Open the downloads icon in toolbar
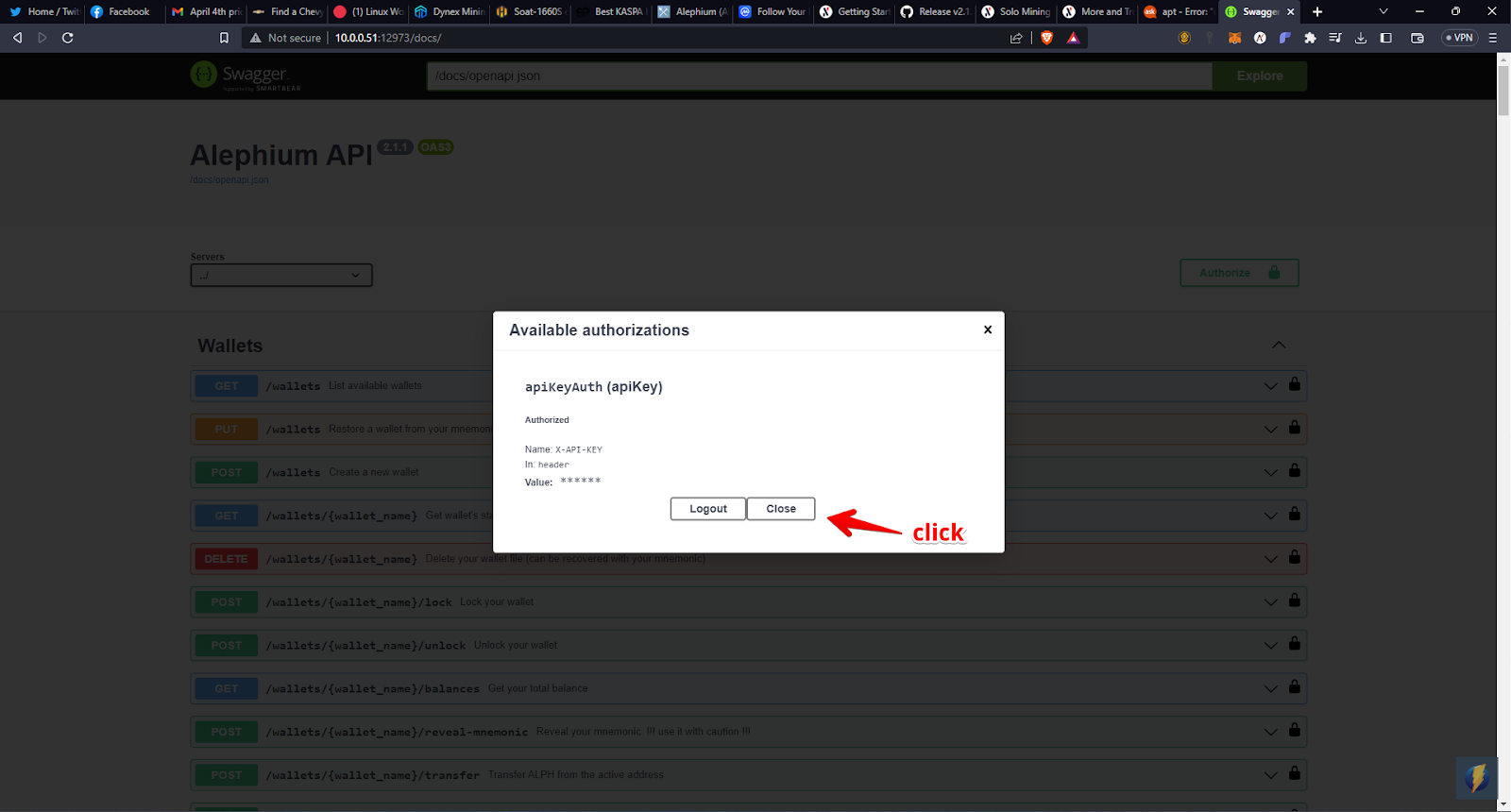 1361,38
